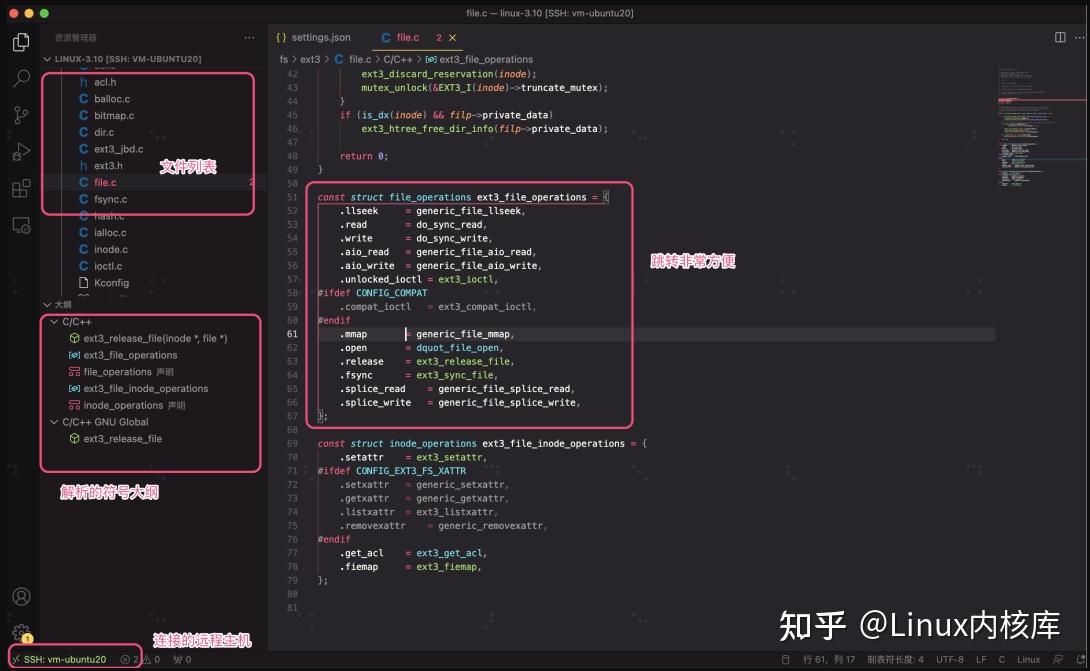Screen dimensions: 1090x671
Task: Click the h icon next to acl.h
Action: (83, 82)
